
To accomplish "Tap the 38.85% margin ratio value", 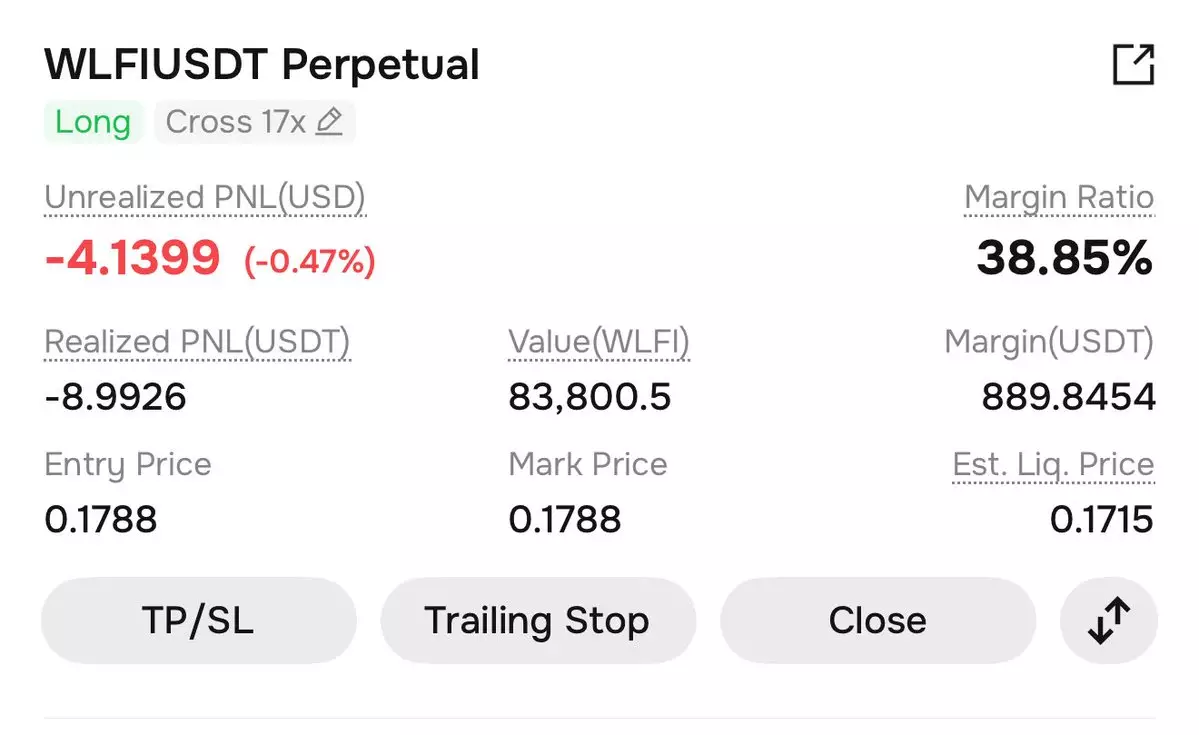I will pyautogui.click(x=1064, y=259).
